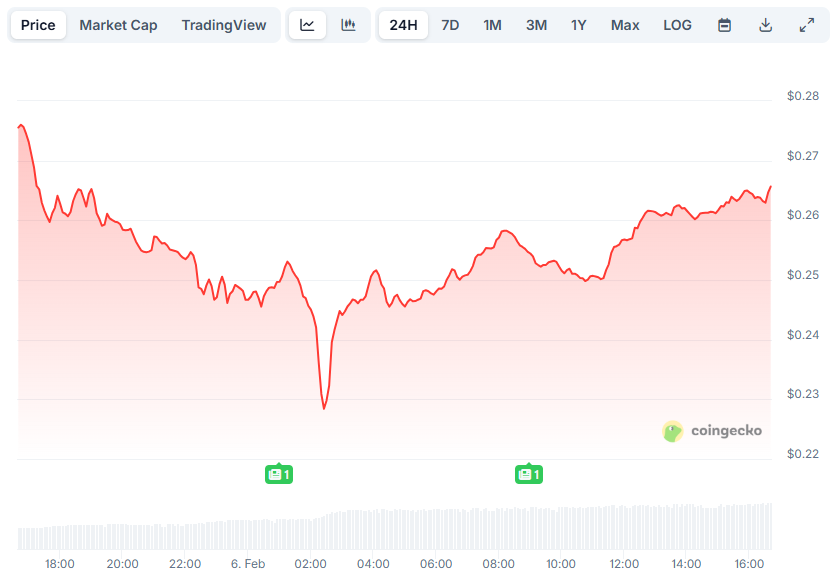Enable the 24H timeframe
The width and height of the screenshot is (837, 586).
(x=403, y=24)
